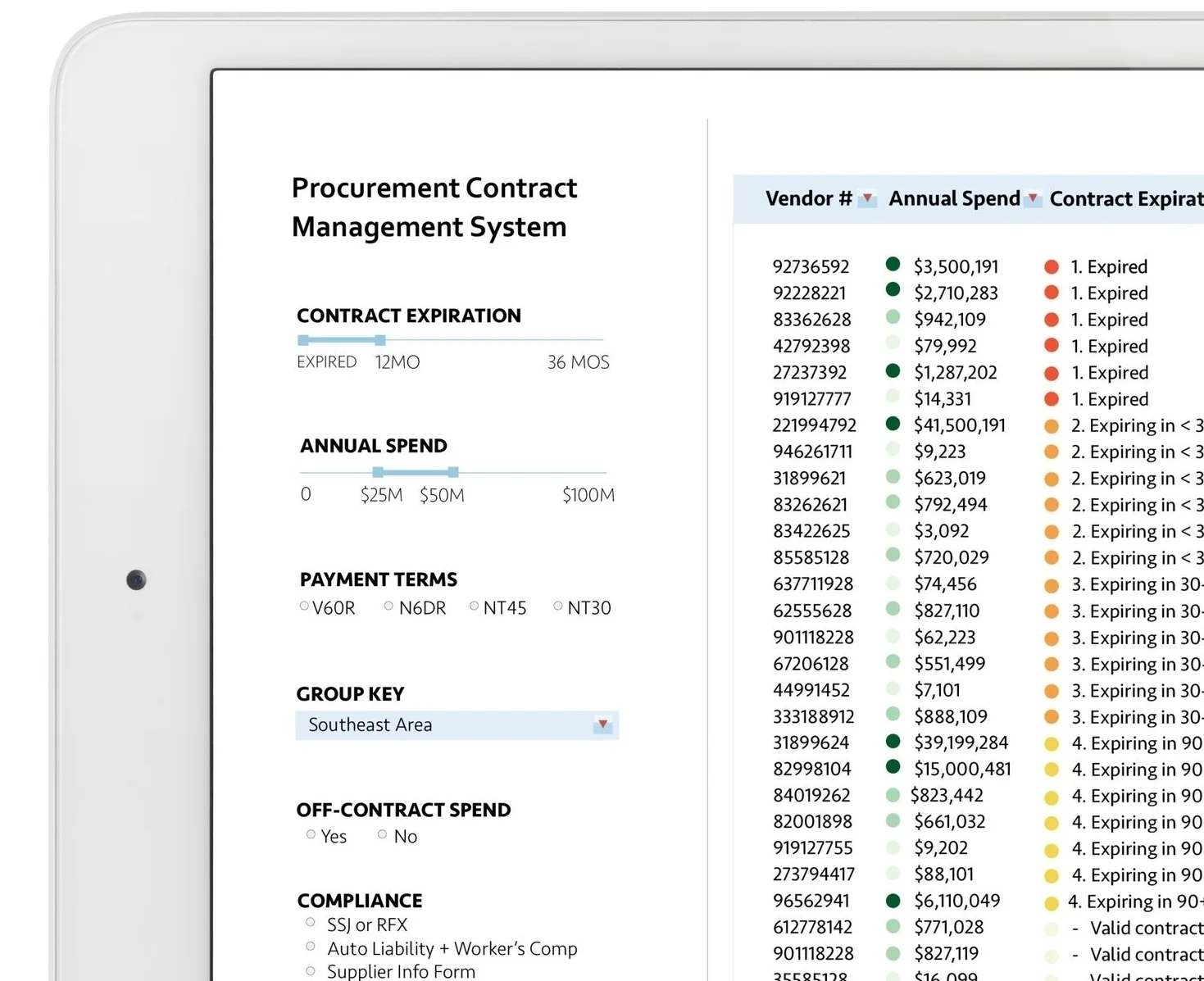Click the dark green dot beside $15,000,481
This screenshot has width=1204, height=981.
point(893,766)
